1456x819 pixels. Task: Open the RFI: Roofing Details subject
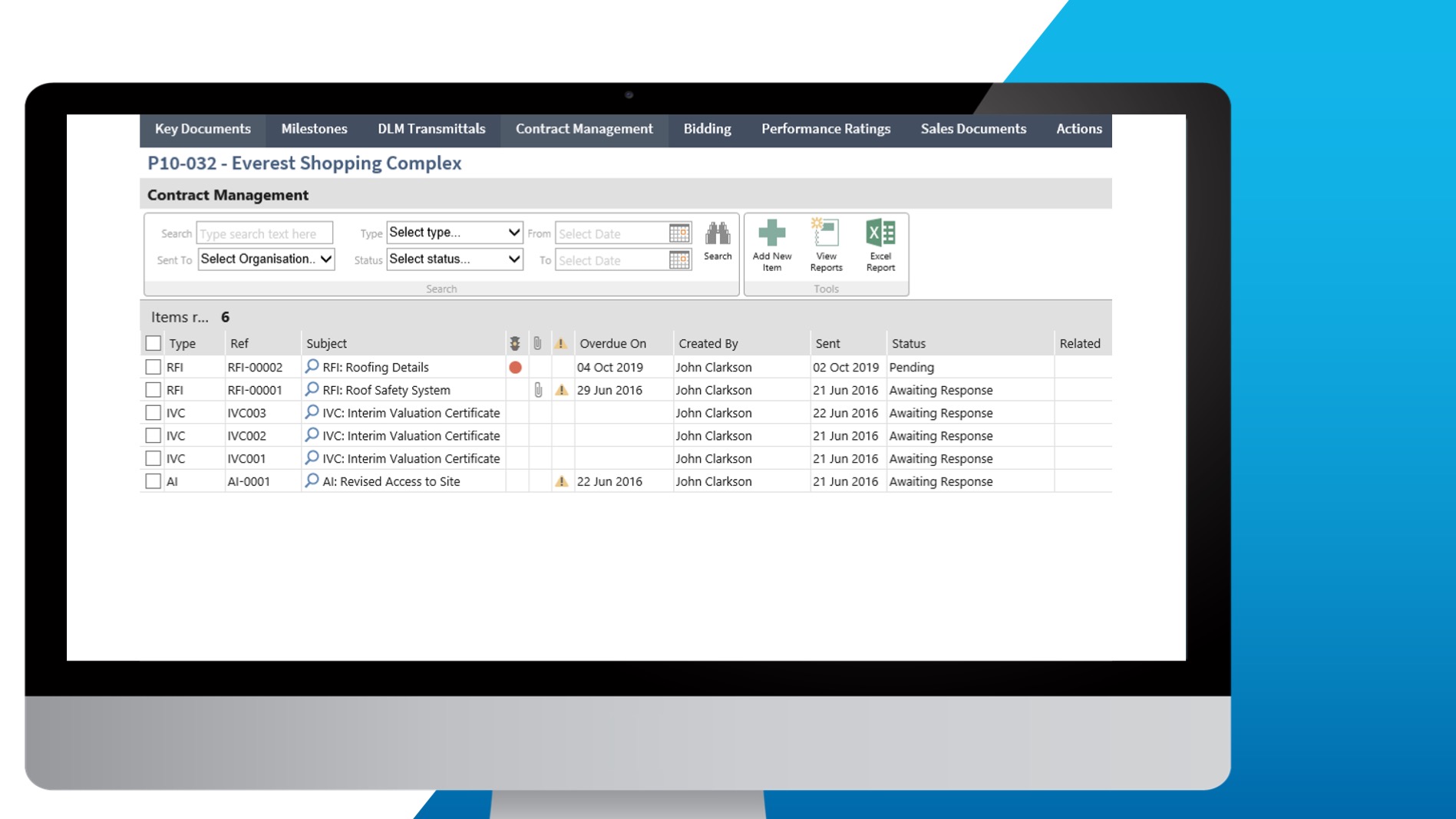[375, 367]
